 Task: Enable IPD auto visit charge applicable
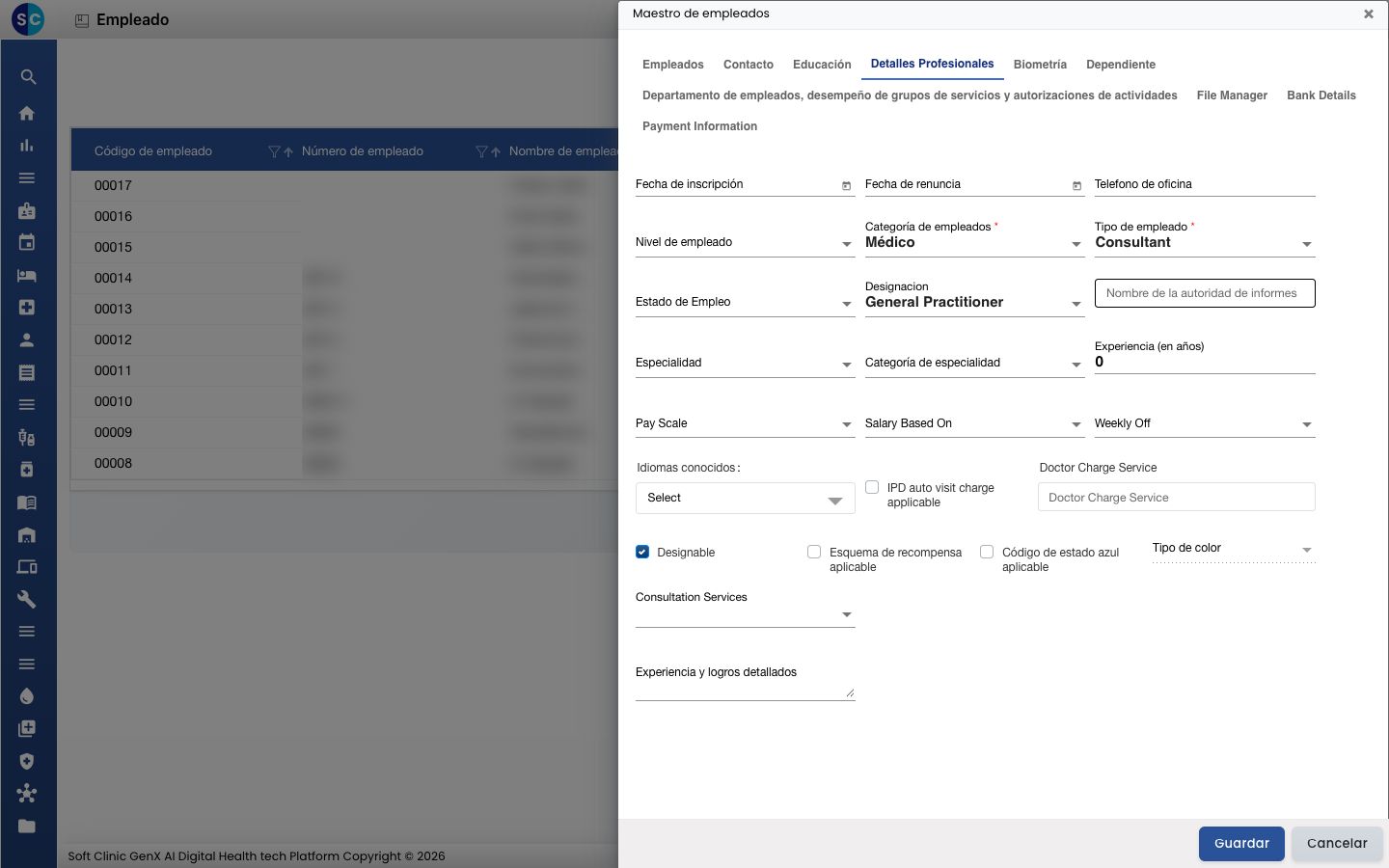872,488
